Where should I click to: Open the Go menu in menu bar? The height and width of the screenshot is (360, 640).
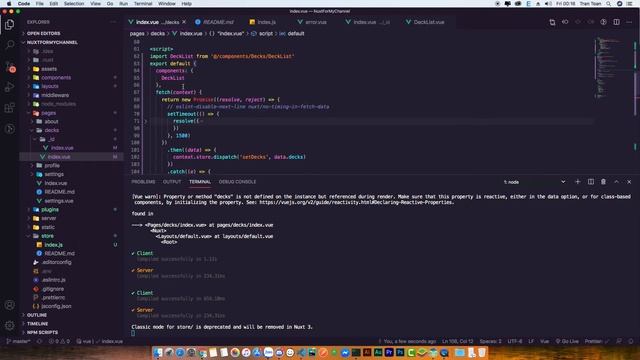110,4
